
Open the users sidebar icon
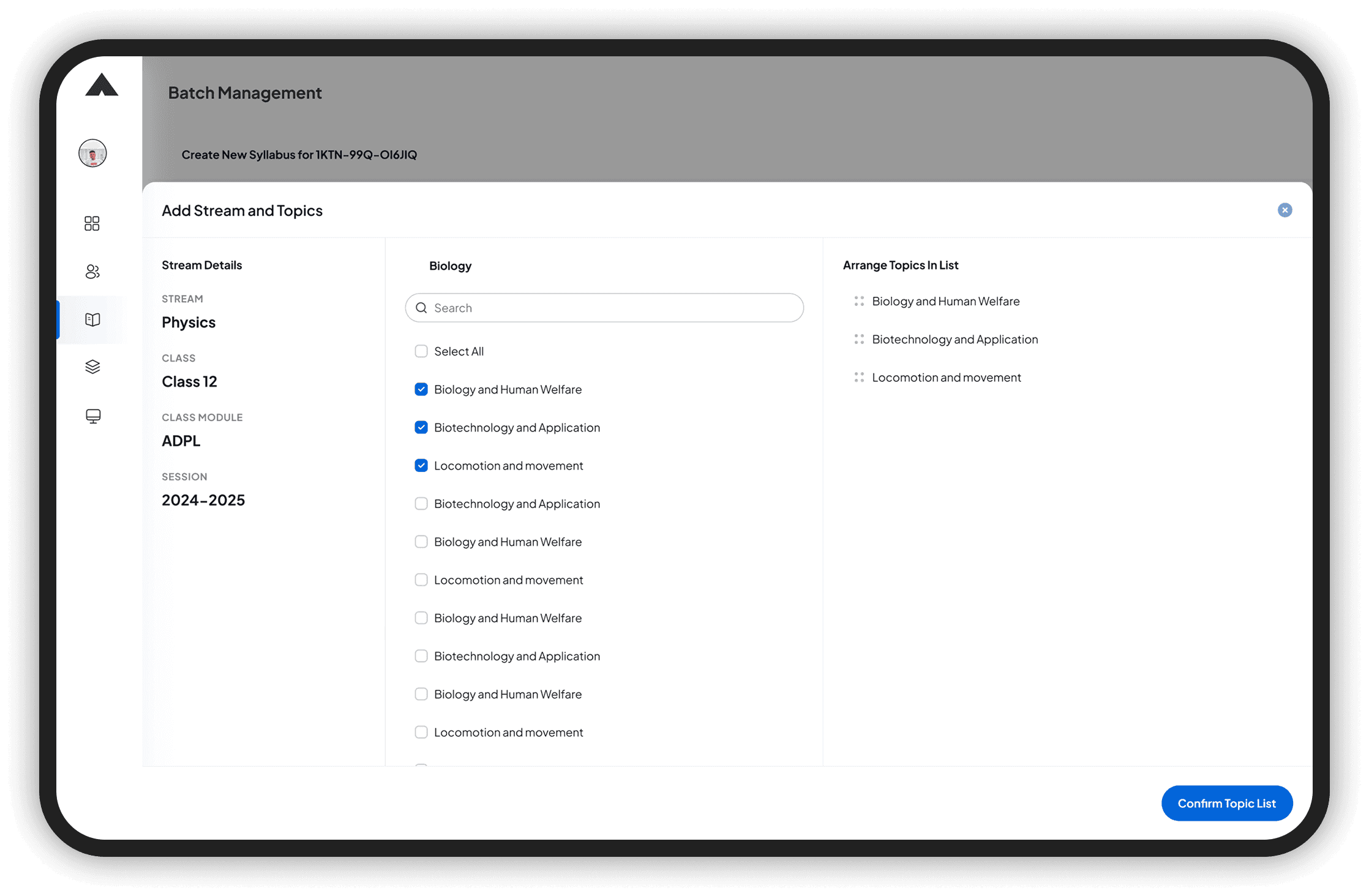tap(92, 272)
